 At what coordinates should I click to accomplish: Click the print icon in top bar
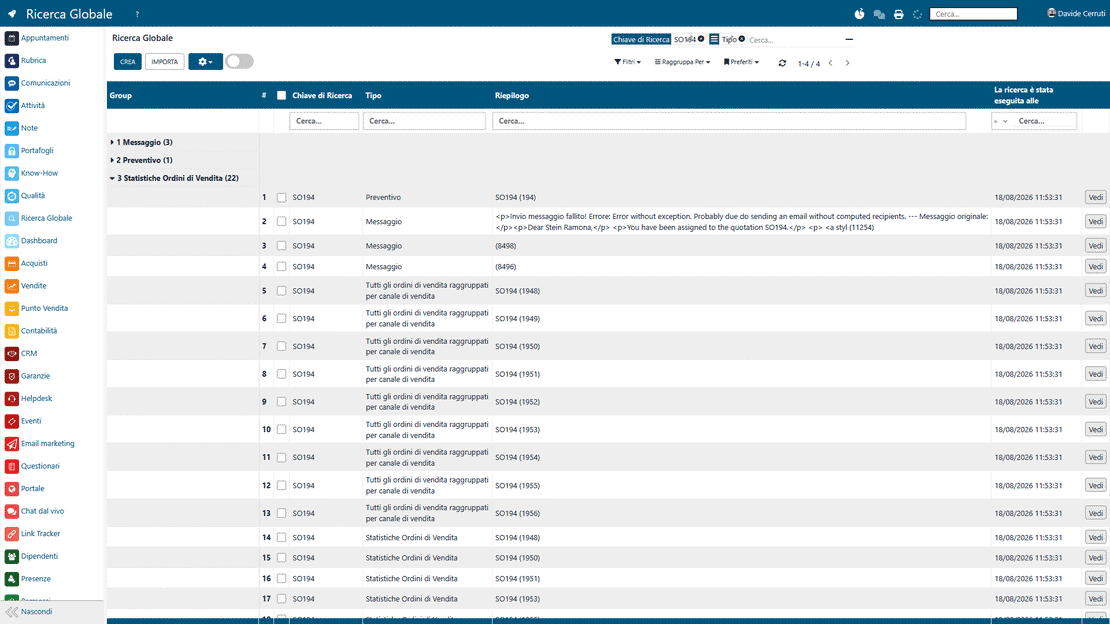tap(898, 14)
